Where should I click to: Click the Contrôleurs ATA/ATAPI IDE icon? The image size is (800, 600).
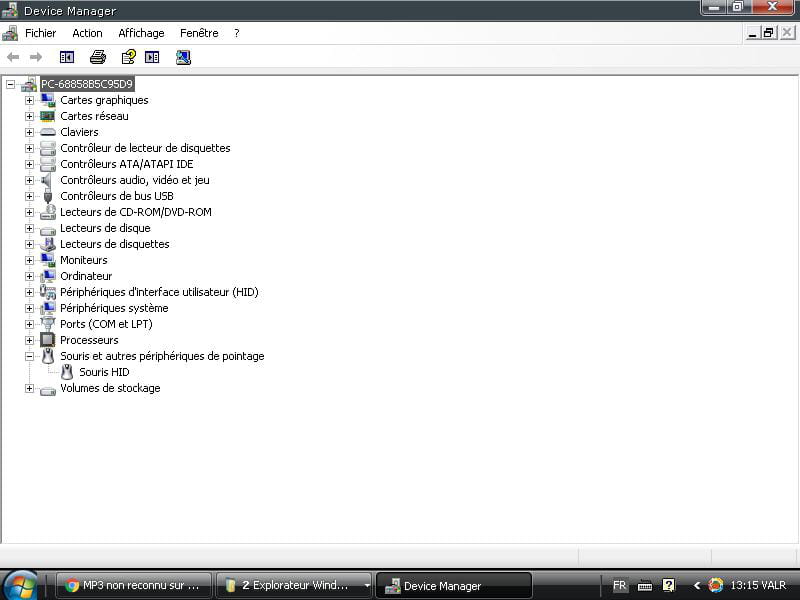tap(48, 164)
